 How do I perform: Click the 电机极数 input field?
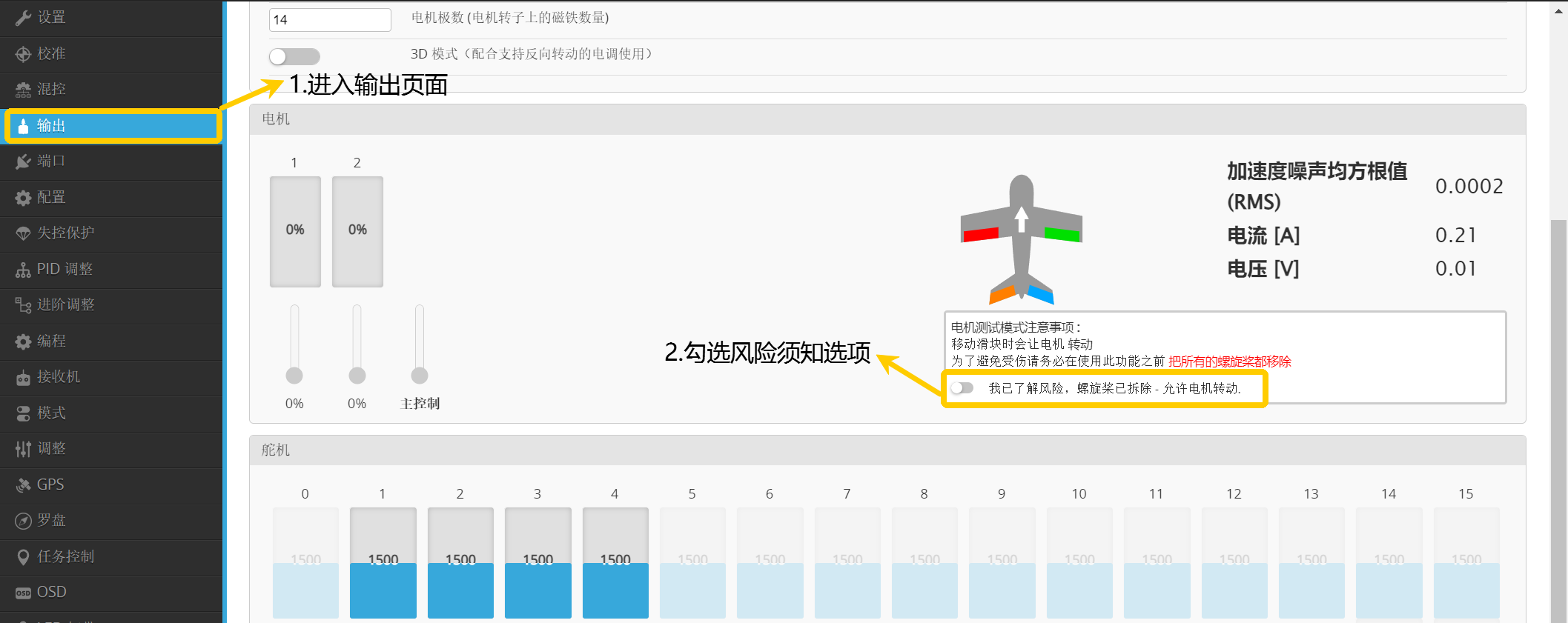330,20
